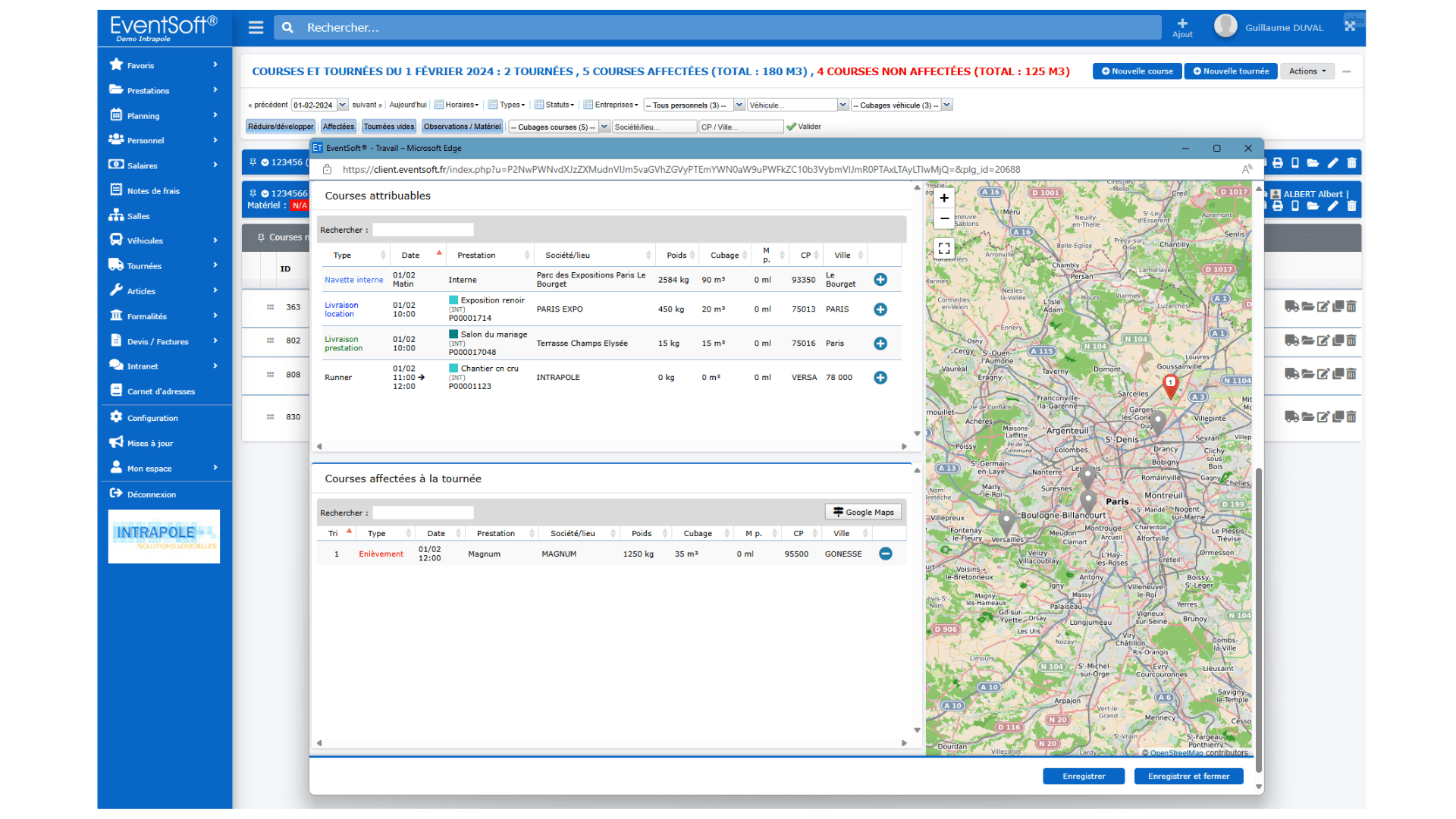Image resolution: width=1456 pixels, height=819 pixels.
Task: Toggle Observations / Matériel filter
Action: pyautogui.click(x=462, y=127)
